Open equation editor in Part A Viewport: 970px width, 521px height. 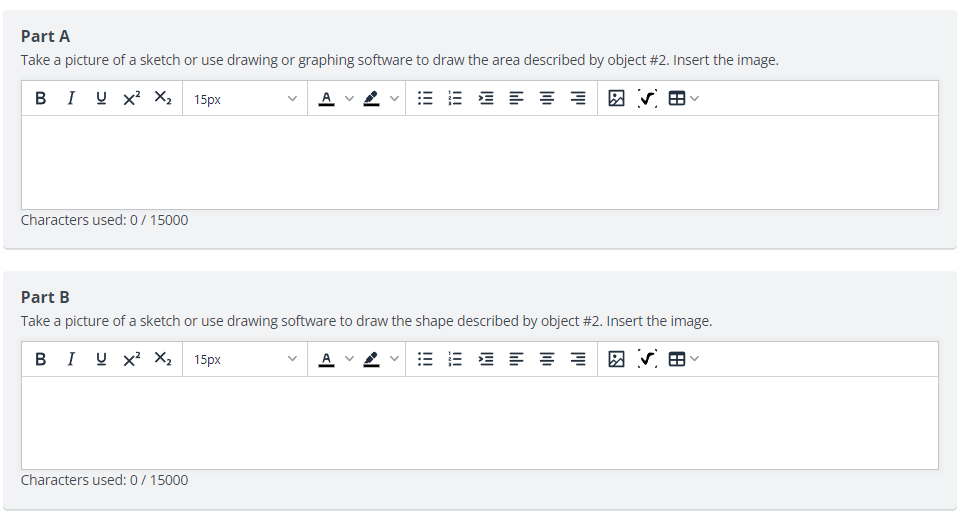coord(647,98)
